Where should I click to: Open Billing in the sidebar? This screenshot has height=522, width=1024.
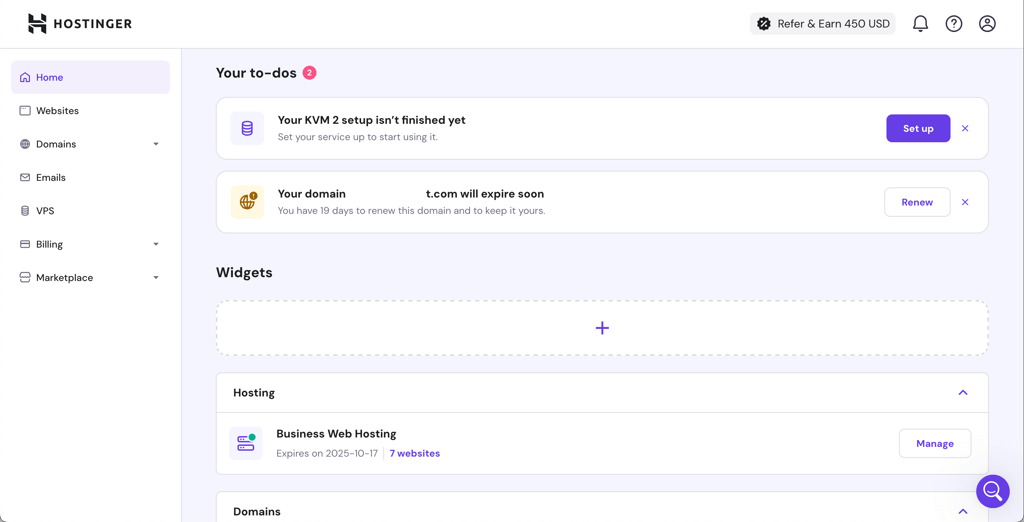pos(90,244)
